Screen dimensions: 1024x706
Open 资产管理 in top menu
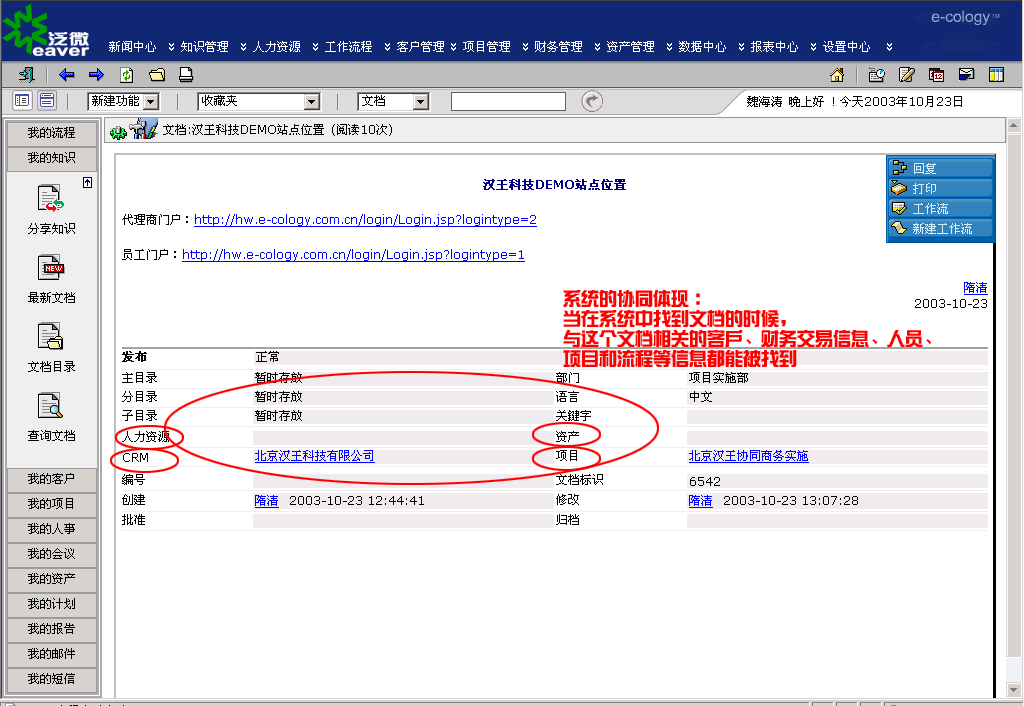(x=630, y=47)
